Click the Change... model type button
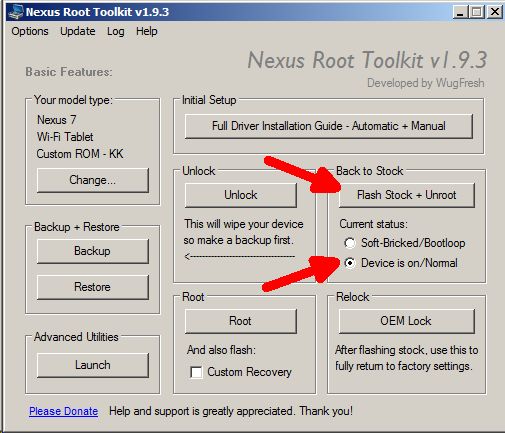 (x=93, y=180)
